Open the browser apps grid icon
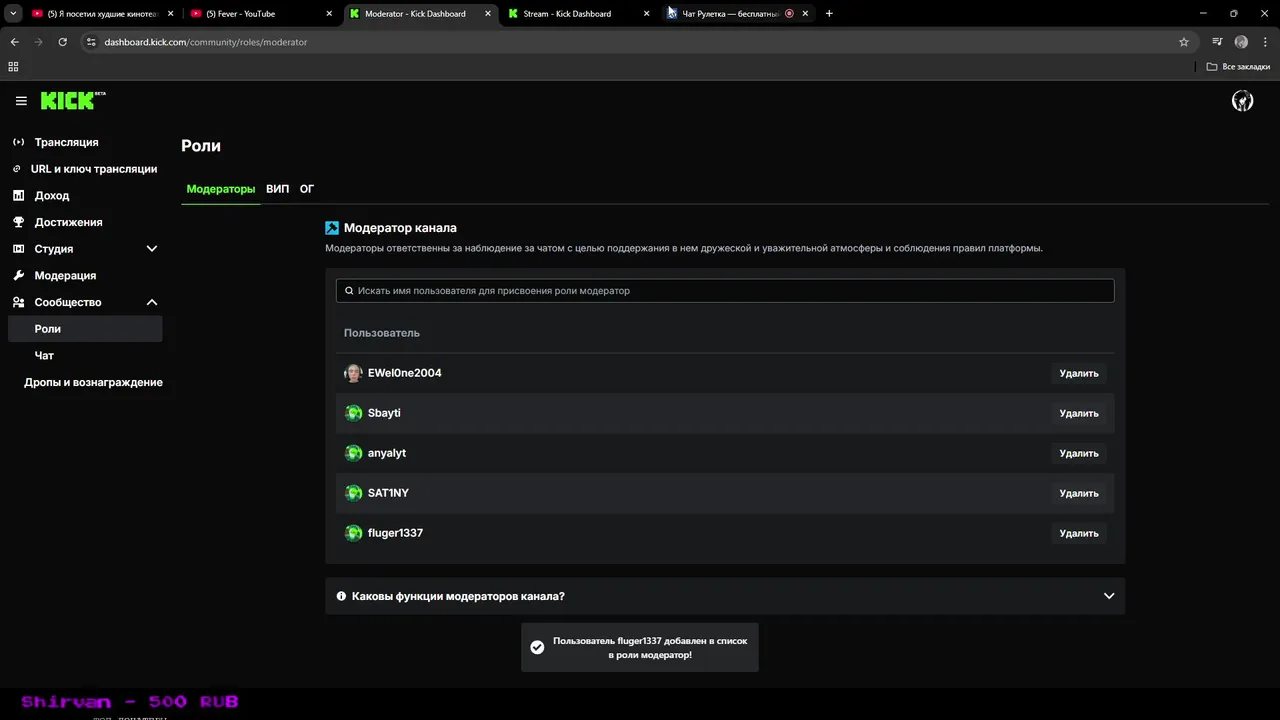The height and width of the screenshot is (720, 1280). [13, 67]
